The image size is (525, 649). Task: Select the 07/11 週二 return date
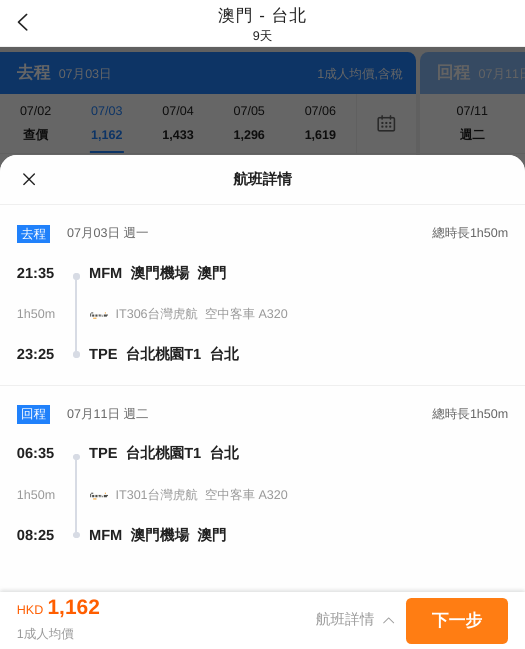[x=472, y=123]
